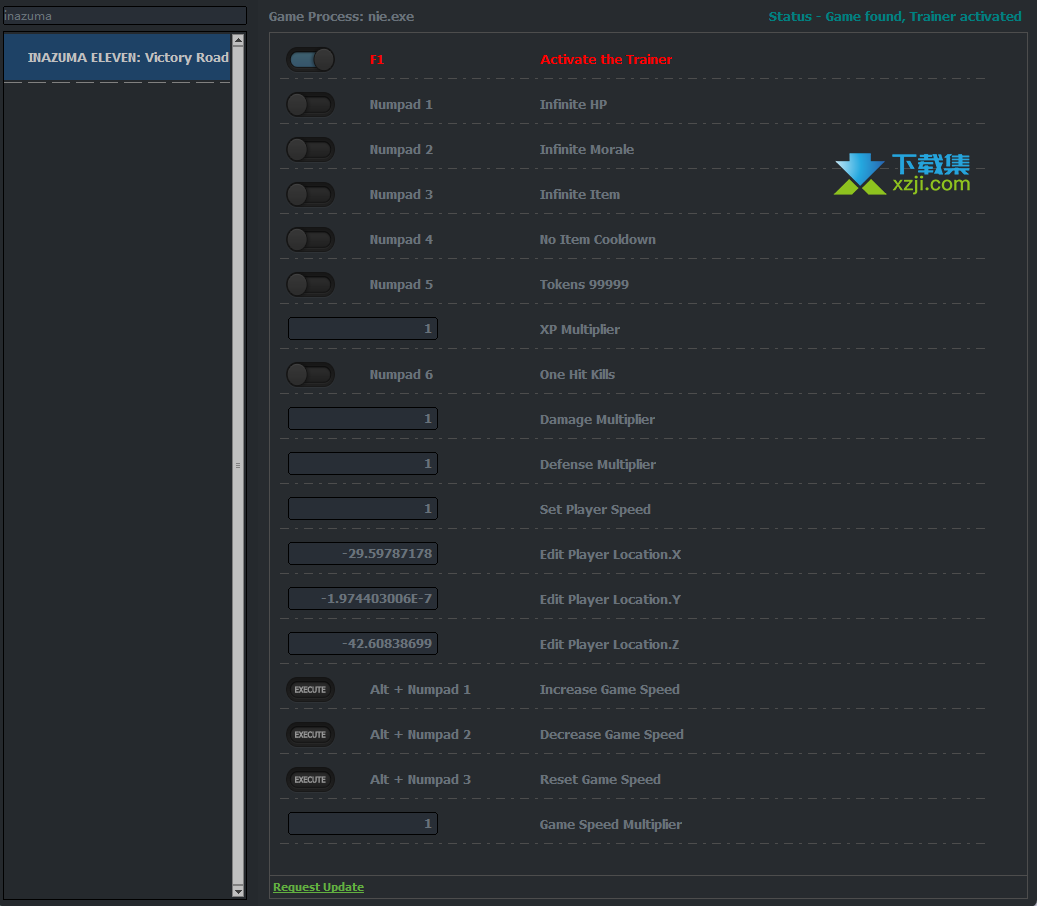Edit the Player Location.X value field

[x=362, y=554]
